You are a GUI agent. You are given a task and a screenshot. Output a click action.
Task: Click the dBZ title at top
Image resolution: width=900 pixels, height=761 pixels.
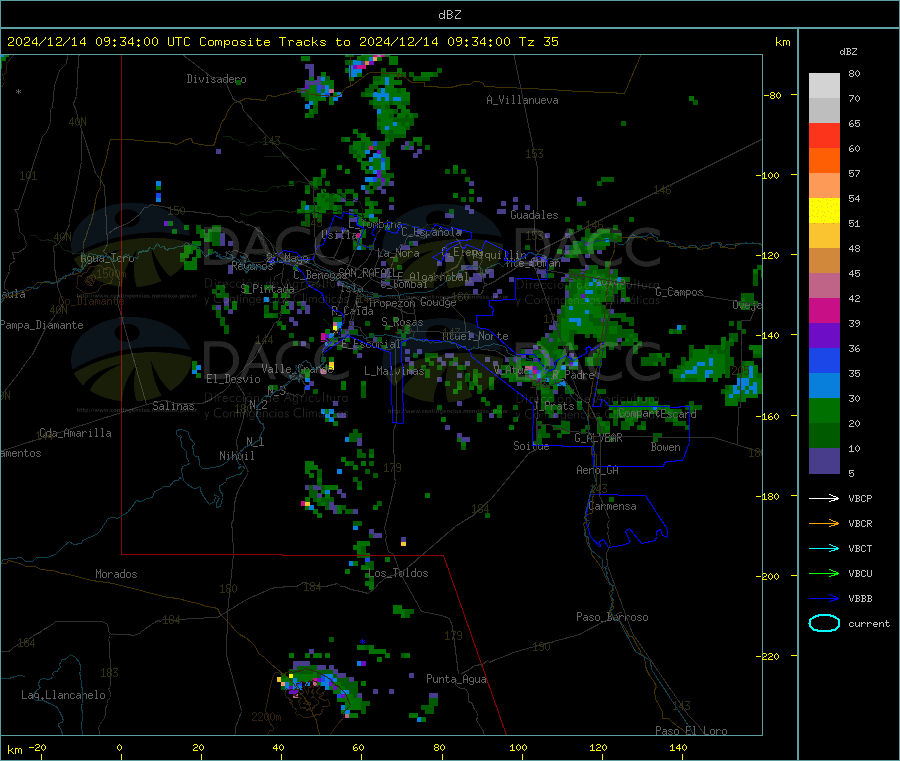tap(449, 15)
